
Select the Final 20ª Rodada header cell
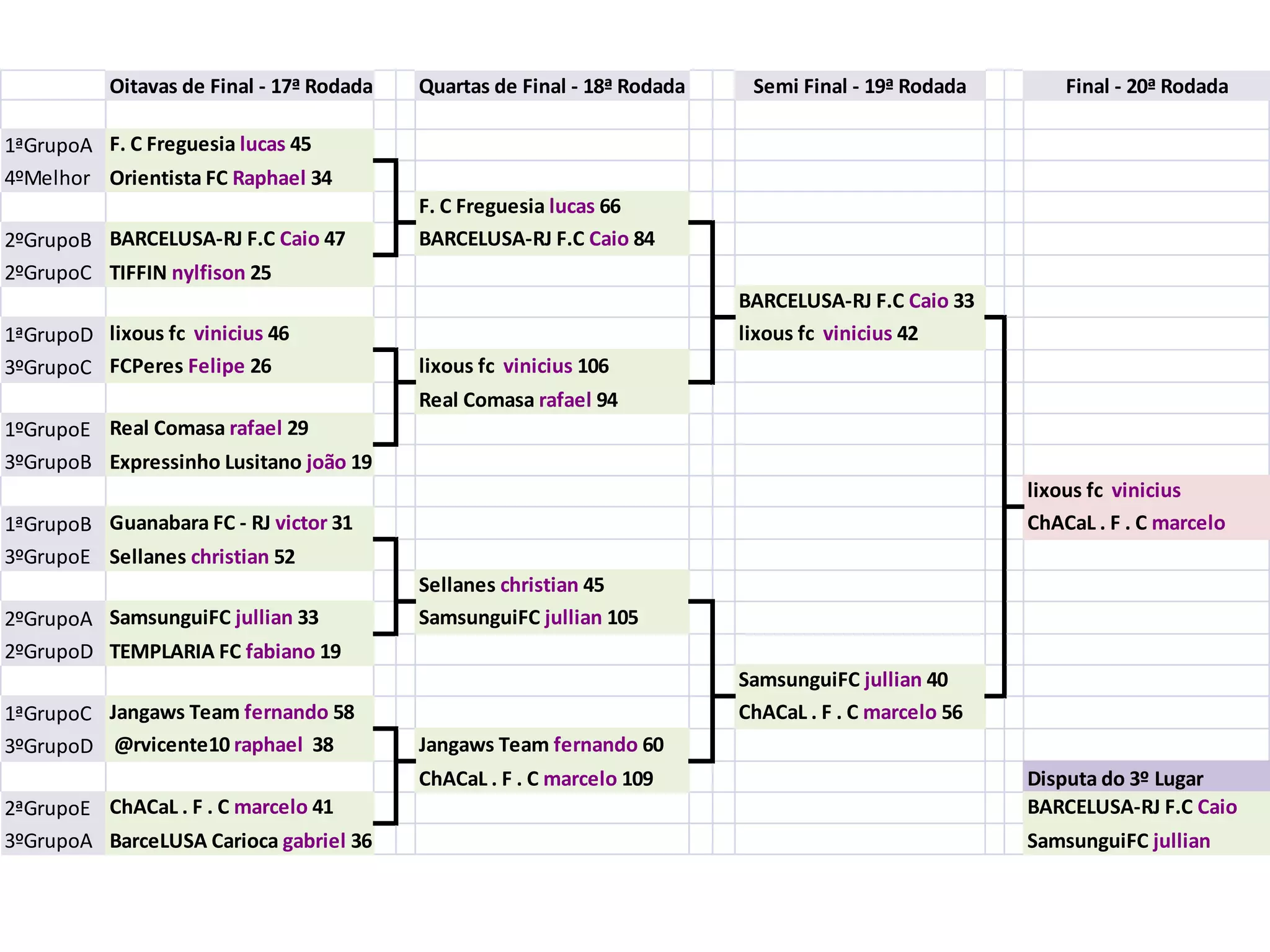1146,86
